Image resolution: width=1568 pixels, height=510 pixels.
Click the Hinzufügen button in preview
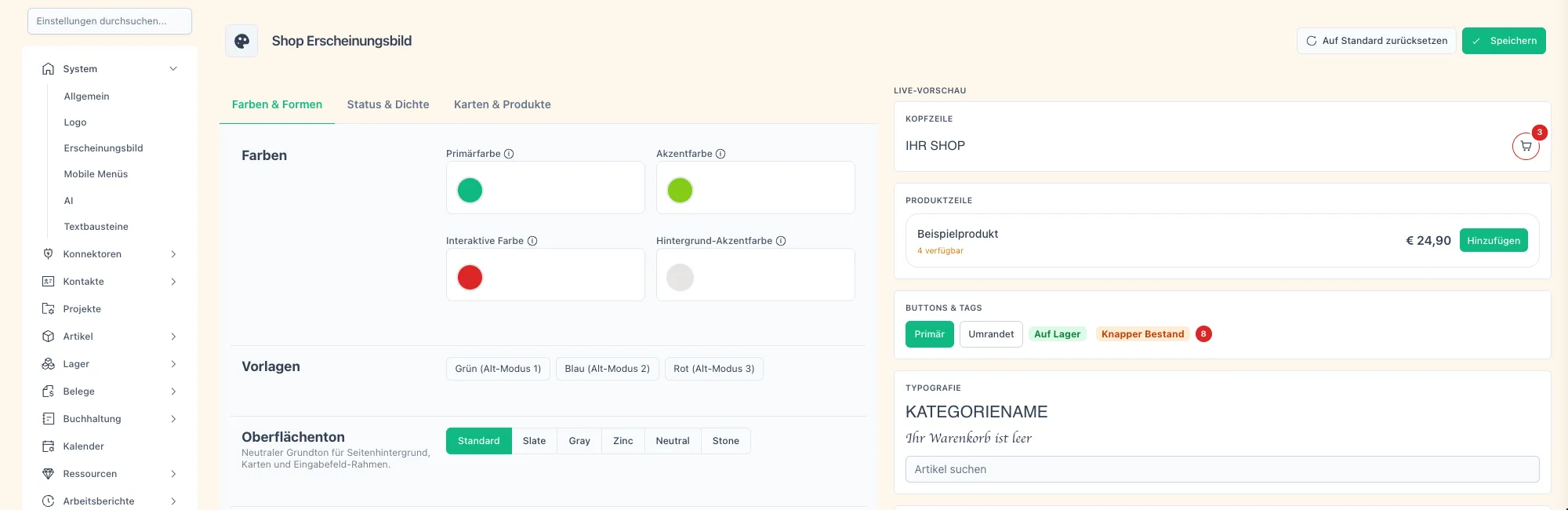tap(1494, 241)
